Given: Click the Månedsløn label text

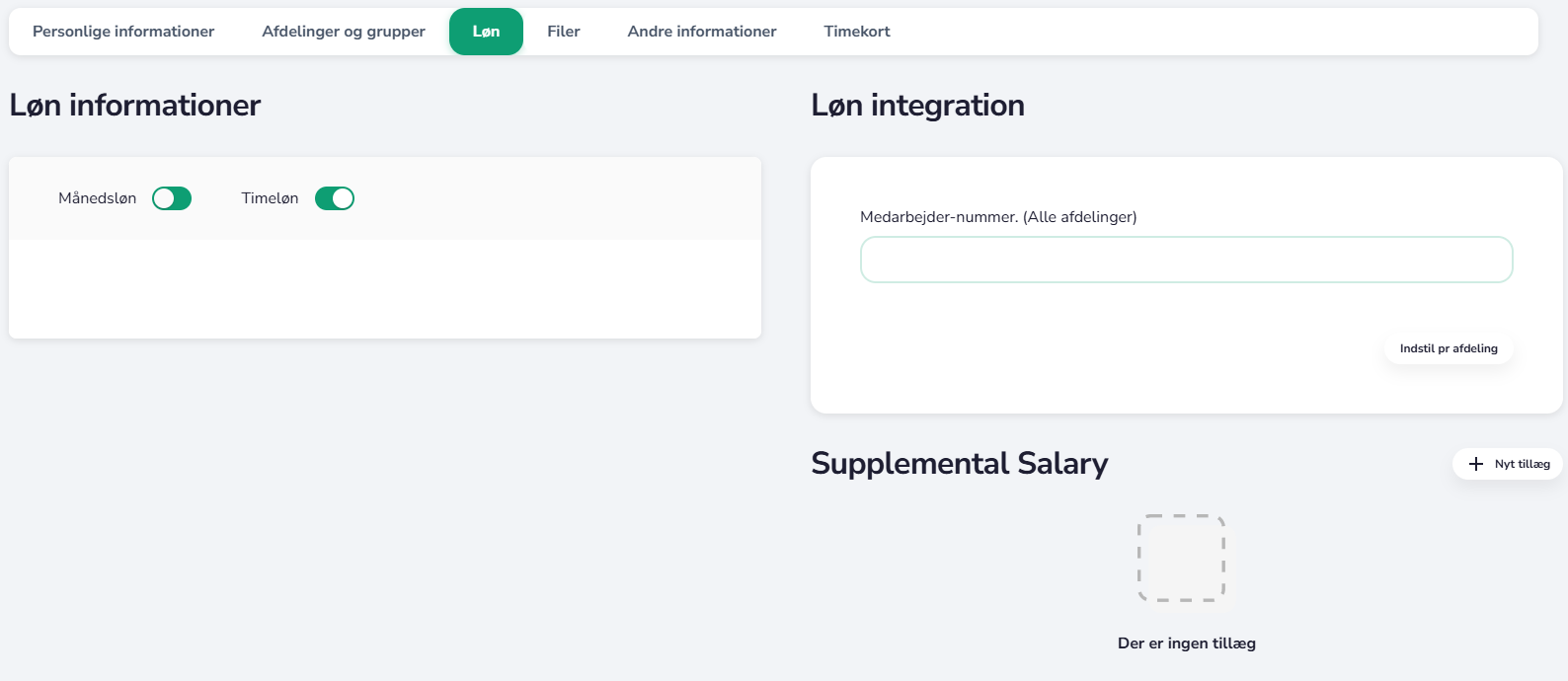Looking at the screenshot, I should [98, 198].
